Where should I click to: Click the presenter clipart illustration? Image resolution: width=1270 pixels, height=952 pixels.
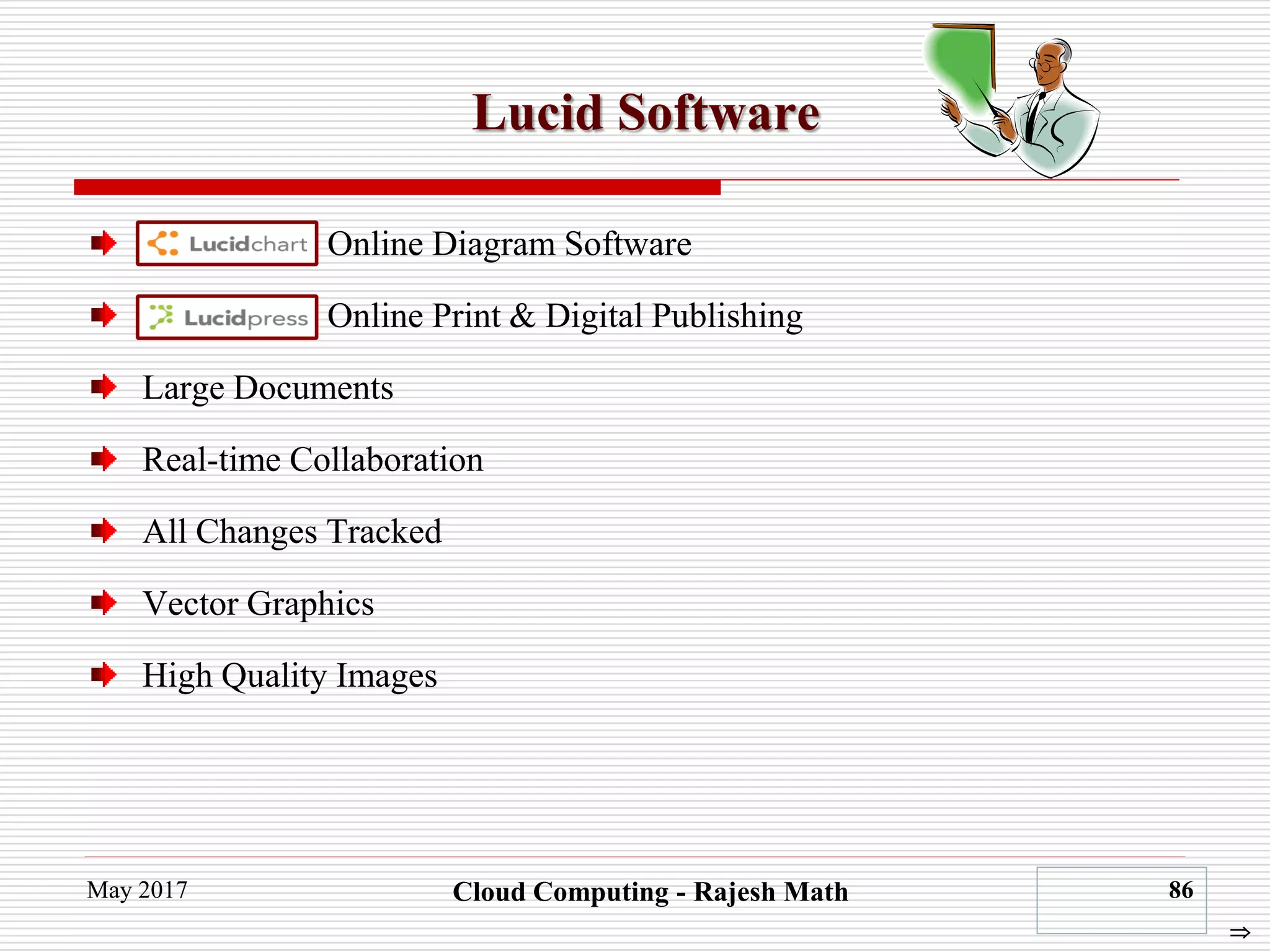coord(1012,100)
